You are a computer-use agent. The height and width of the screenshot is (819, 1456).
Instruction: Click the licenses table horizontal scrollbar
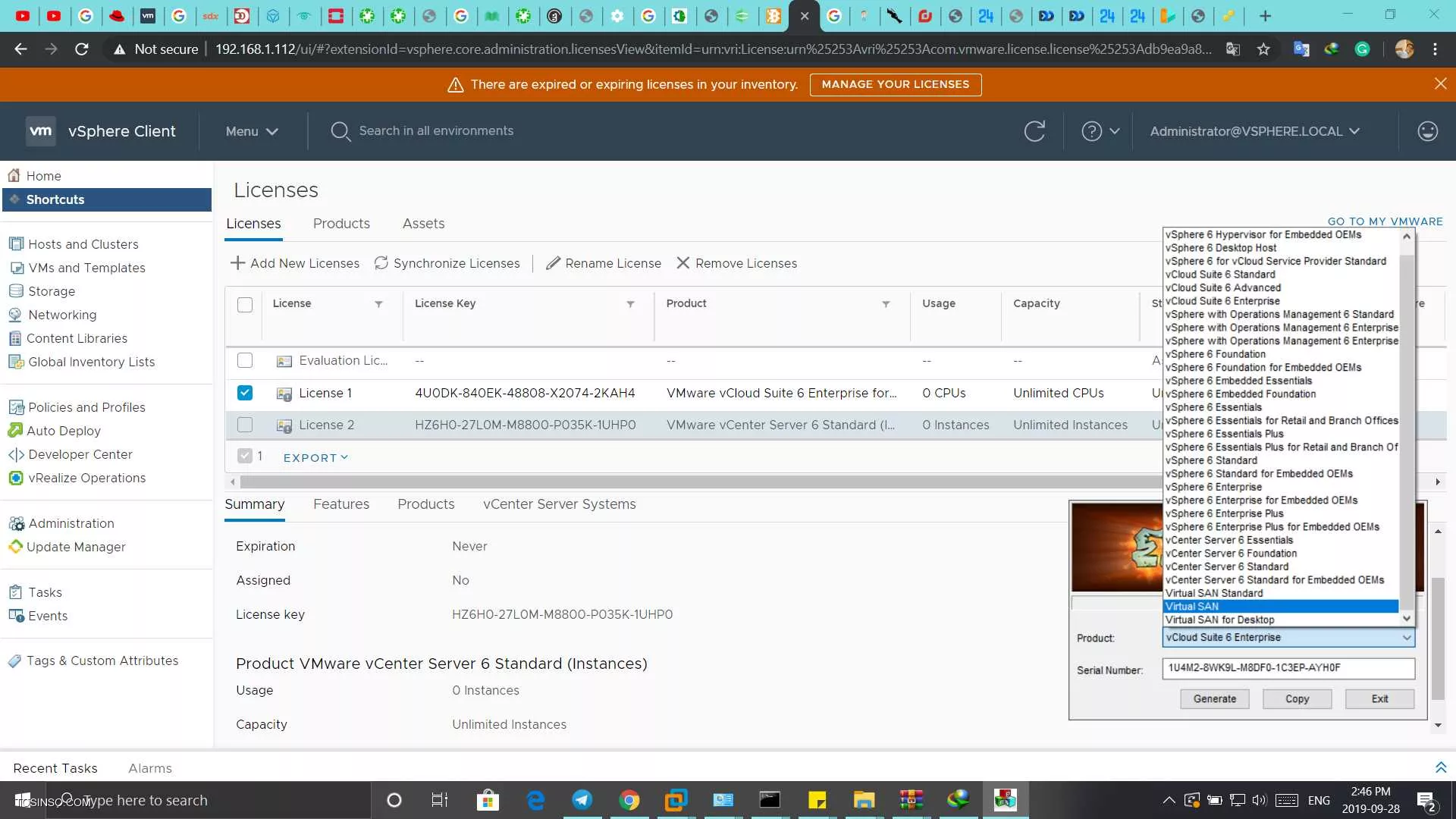click(x=701, y=482)
